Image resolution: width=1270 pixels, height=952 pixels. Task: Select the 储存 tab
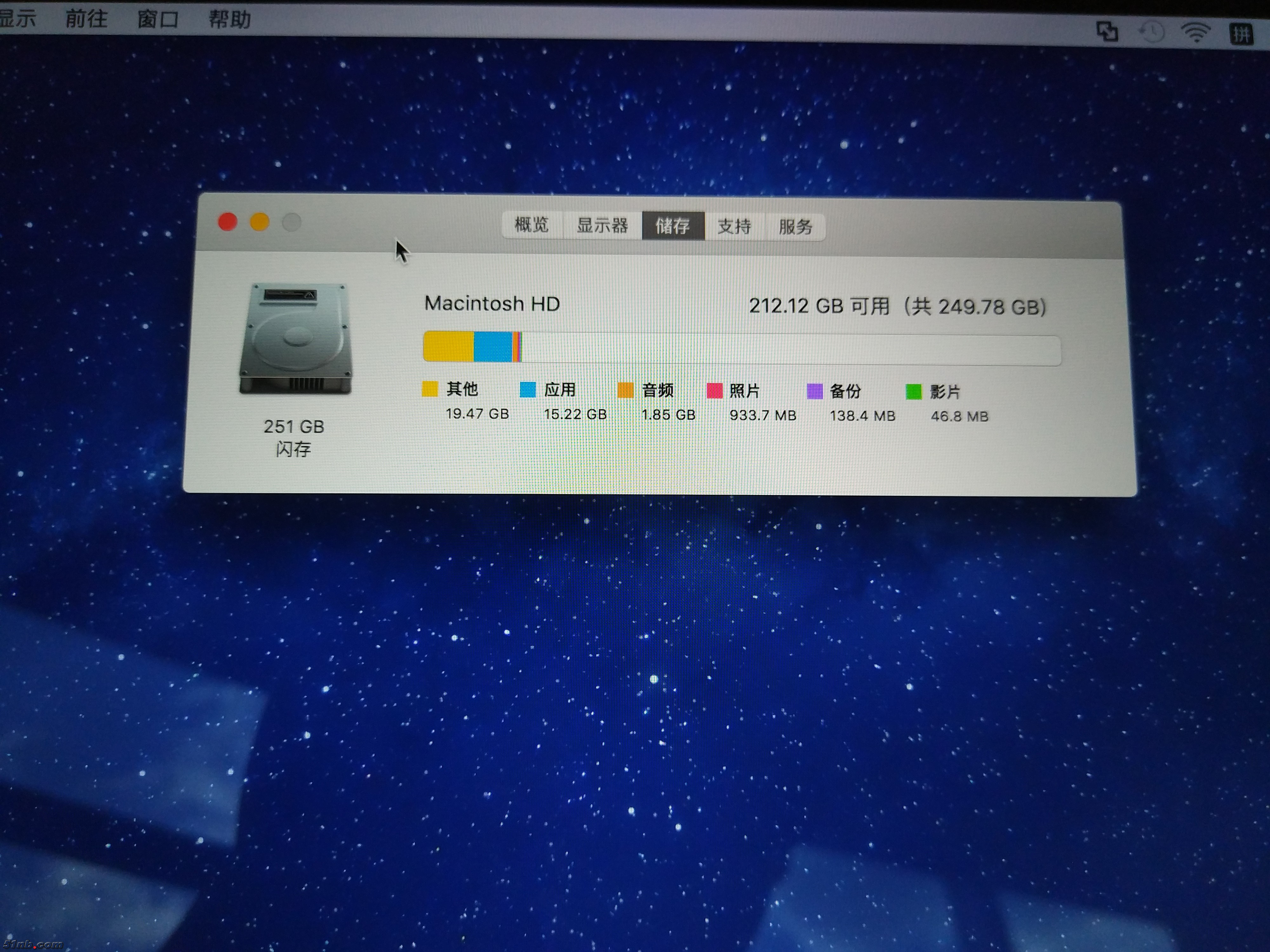[673, 226]
